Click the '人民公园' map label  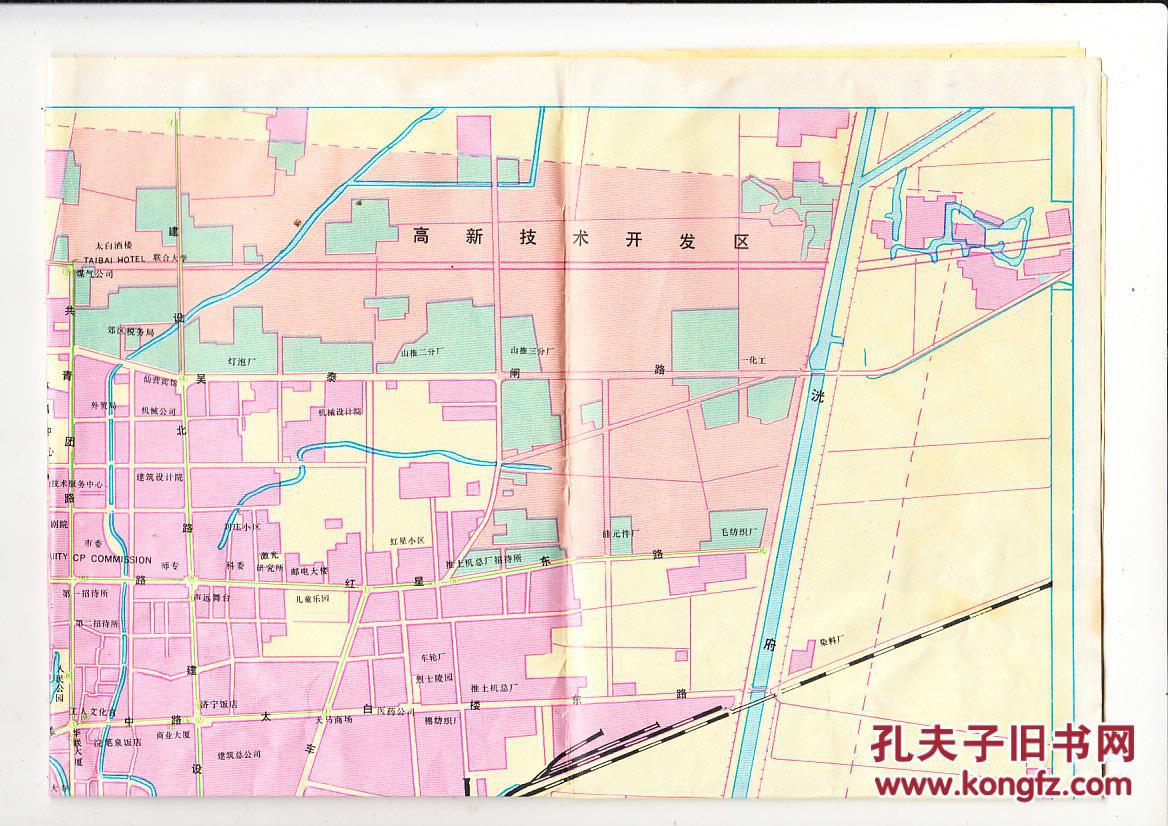[60, 685]
